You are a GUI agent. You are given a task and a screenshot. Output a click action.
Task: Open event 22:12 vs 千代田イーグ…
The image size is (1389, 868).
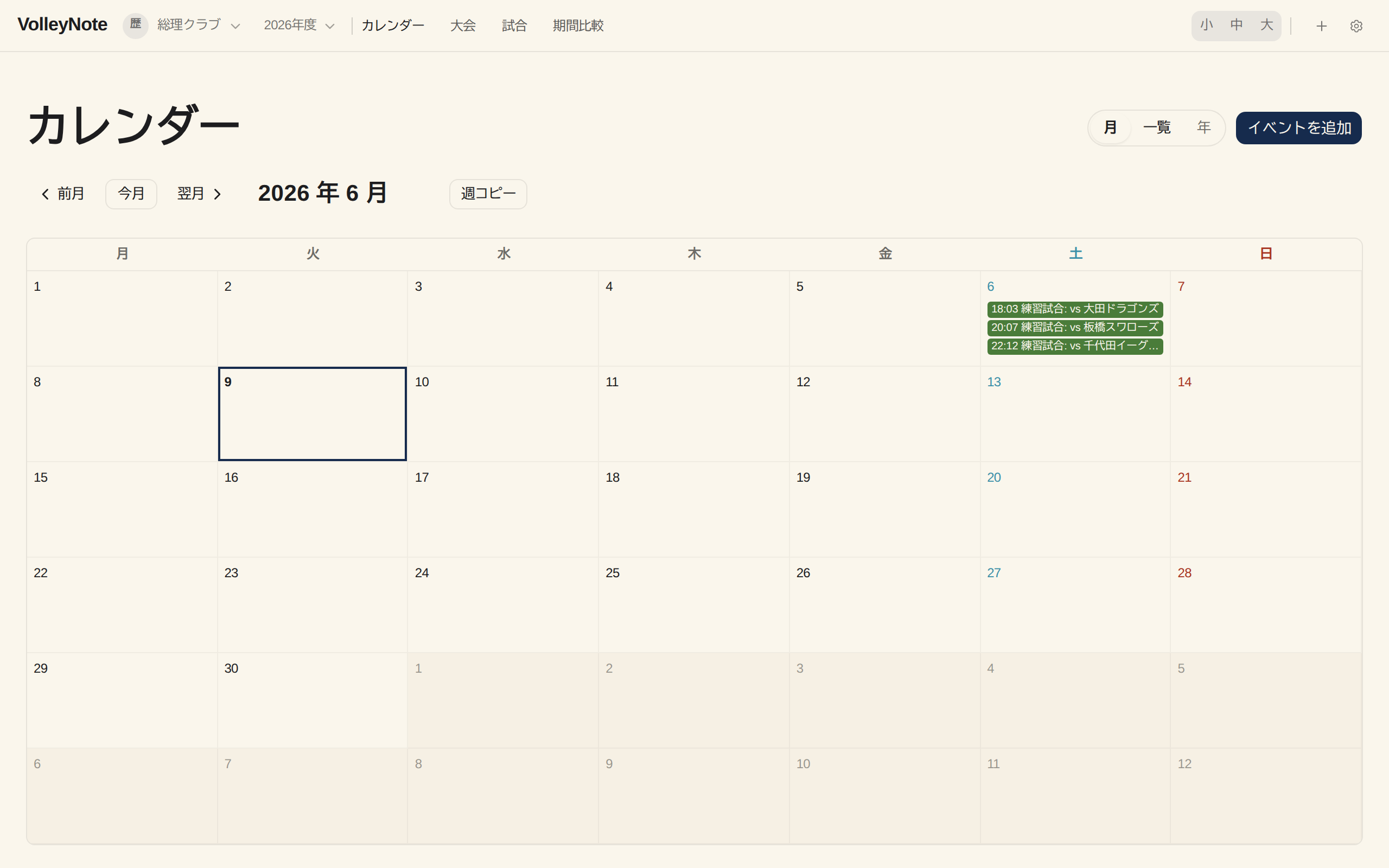[1074, 346]
